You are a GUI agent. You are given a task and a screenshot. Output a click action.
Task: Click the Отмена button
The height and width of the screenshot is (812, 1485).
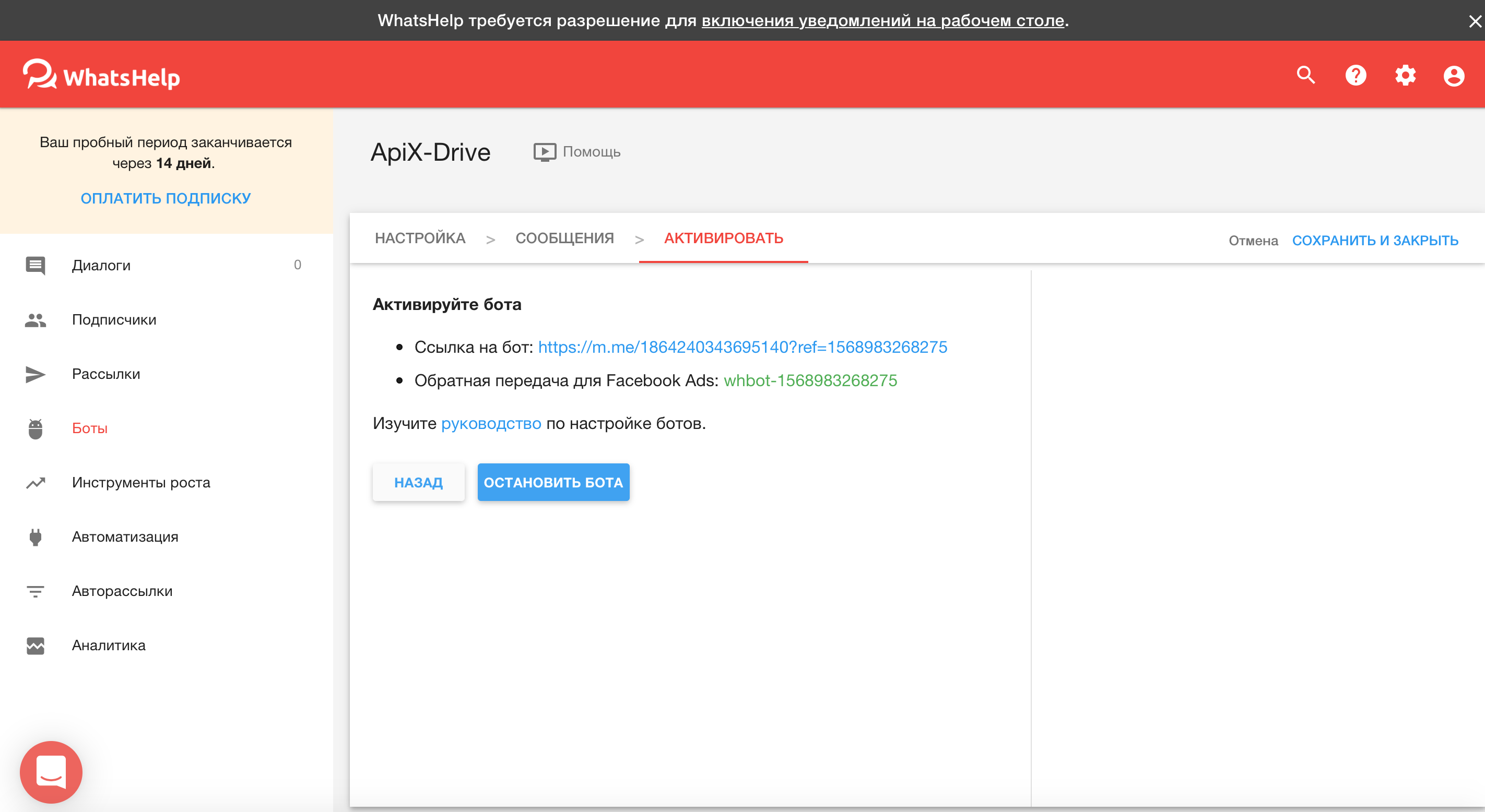tap(1253, 241)
